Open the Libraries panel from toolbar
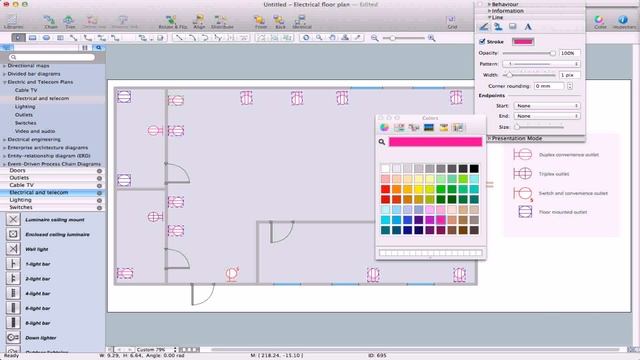The height and width of the screenshot is (360, 640). pyautogui.click(x=13, y=21)
